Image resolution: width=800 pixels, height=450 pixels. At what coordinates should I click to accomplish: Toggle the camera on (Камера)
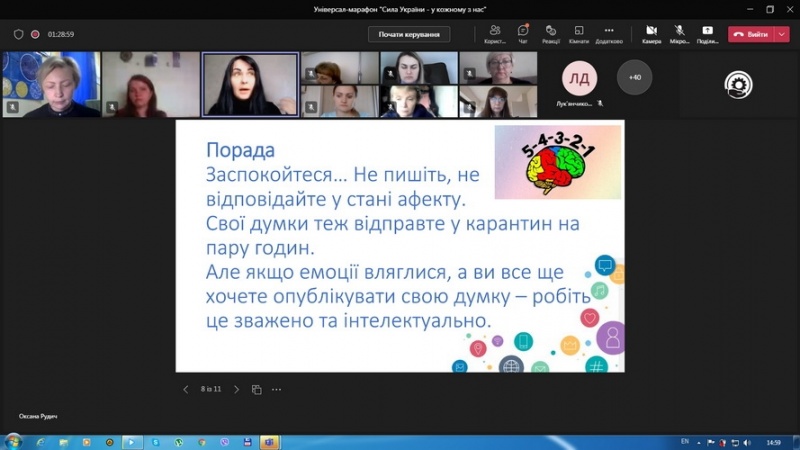coord(651,33)
